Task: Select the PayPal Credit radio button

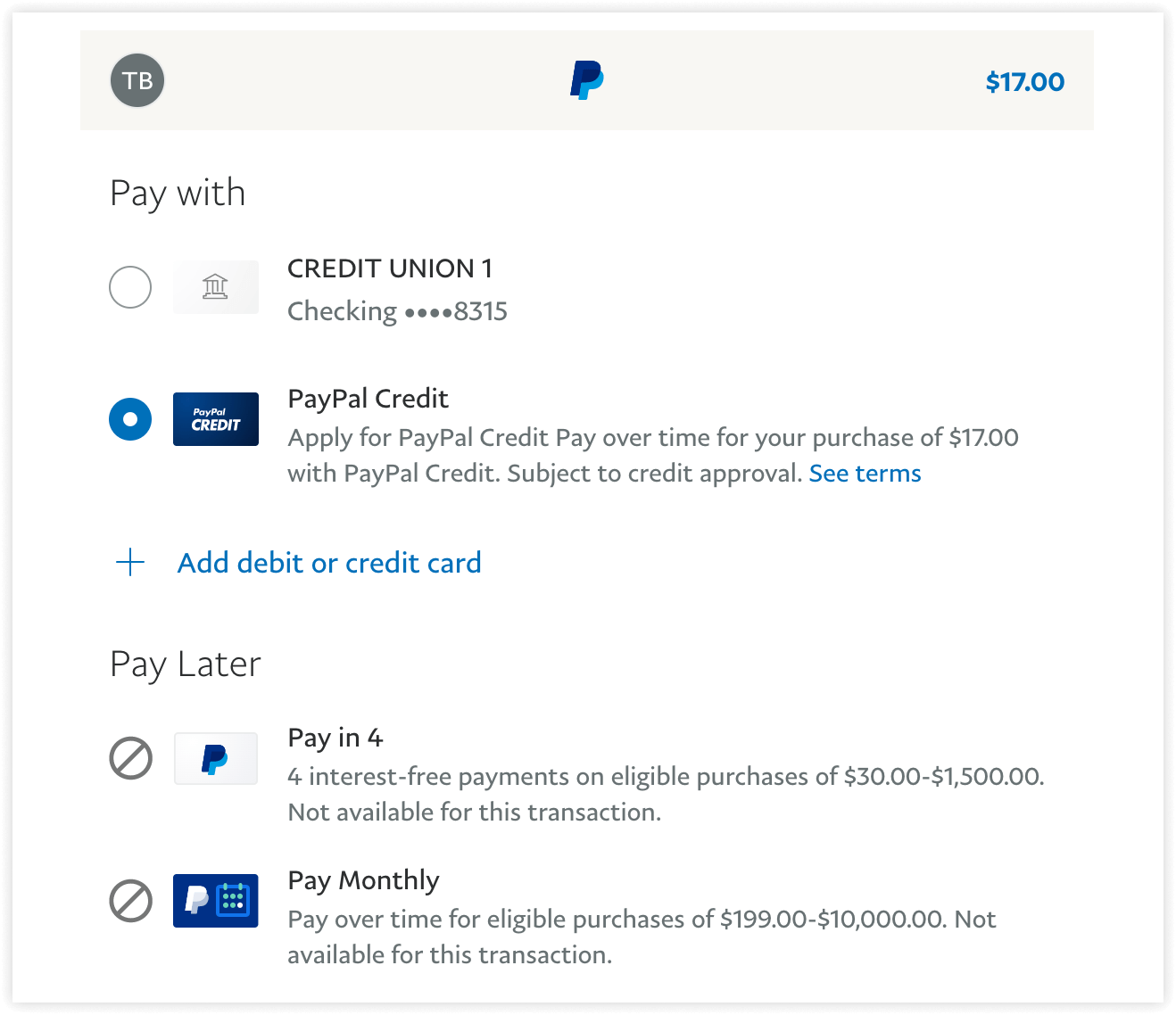Action: (x=130, y=419)
